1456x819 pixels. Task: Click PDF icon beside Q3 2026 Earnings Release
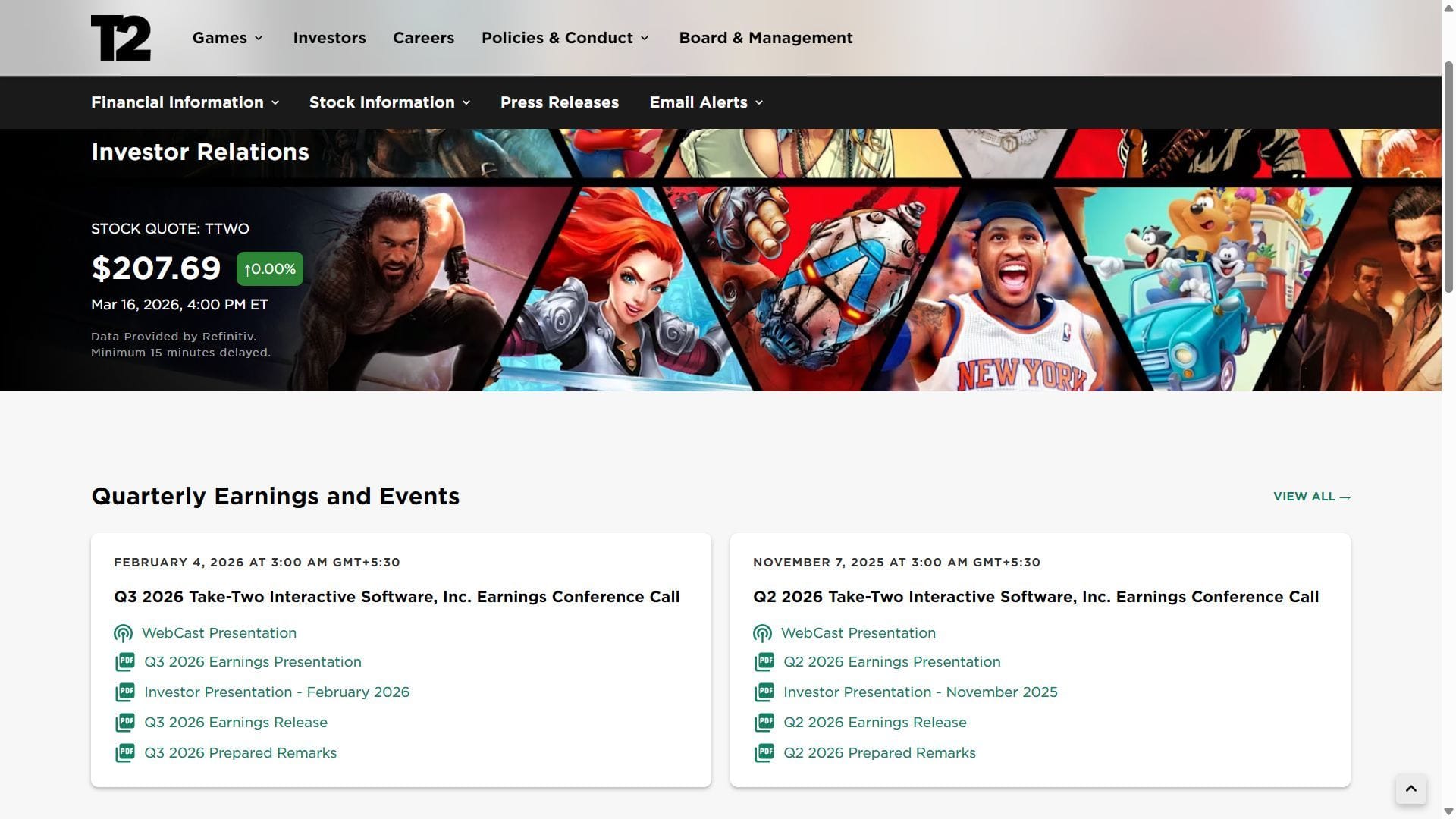click(125, 723)
